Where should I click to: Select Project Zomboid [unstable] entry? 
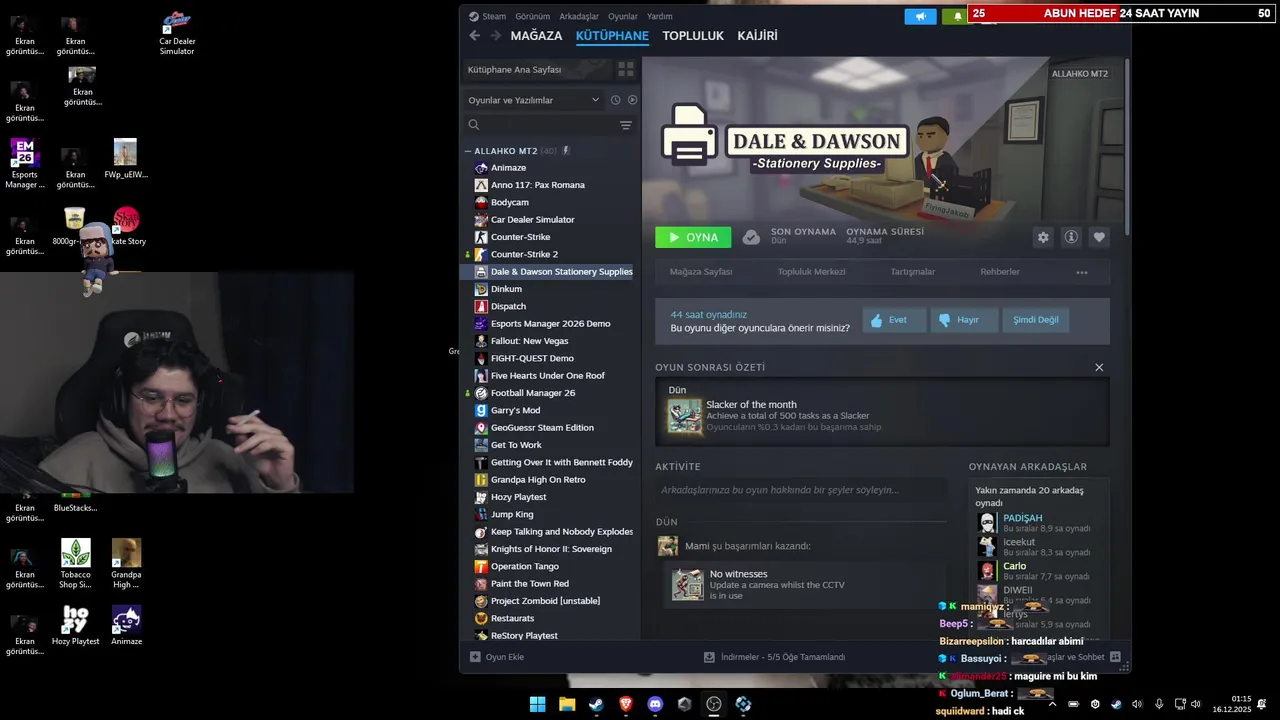[x=549, y=601]
